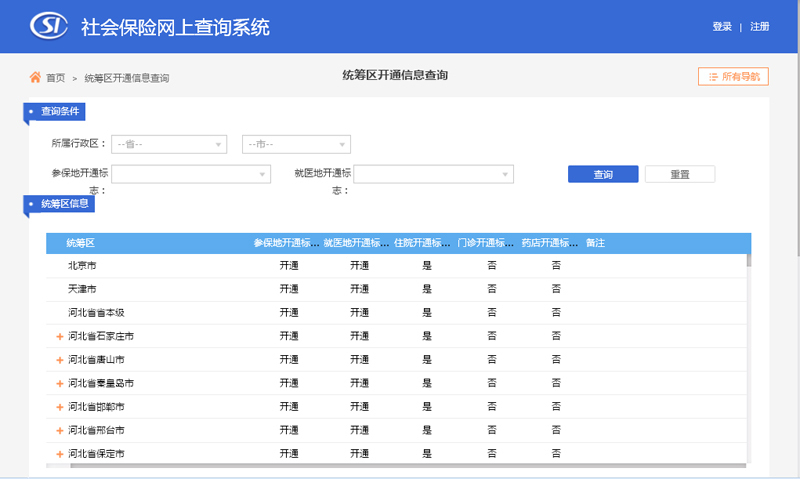
Task: Click the 重置 reset button
Action: [680, 174]
